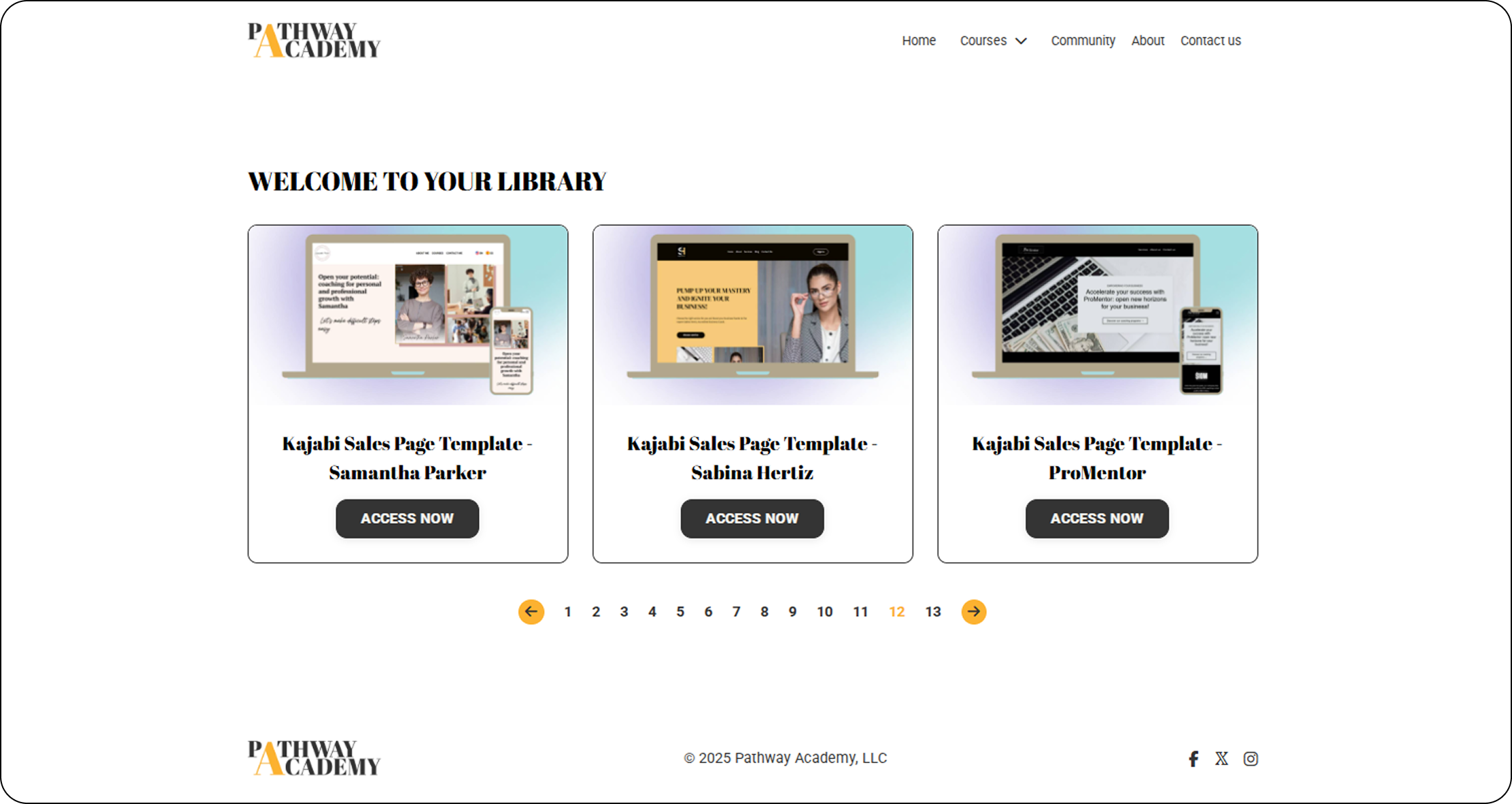1512x804 pixels.
Task: Navigate to the About page
Action: pos(1148,41)
